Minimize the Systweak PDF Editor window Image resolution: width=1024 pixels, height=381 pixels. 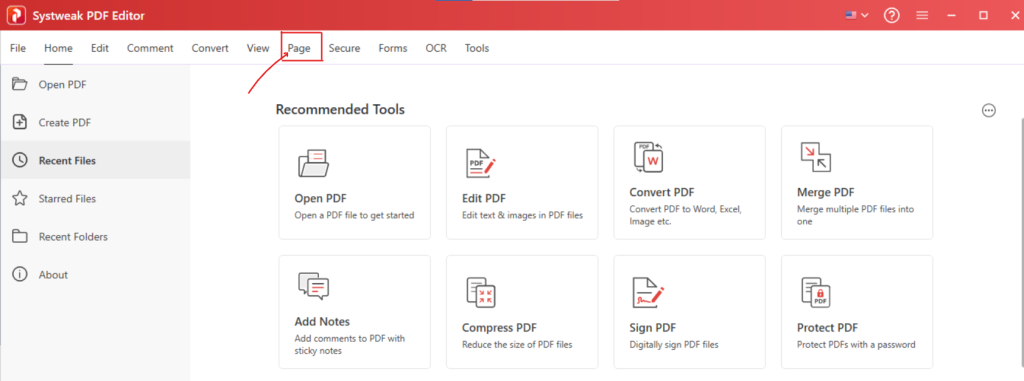pyautogui.click(x=953, y=15)
